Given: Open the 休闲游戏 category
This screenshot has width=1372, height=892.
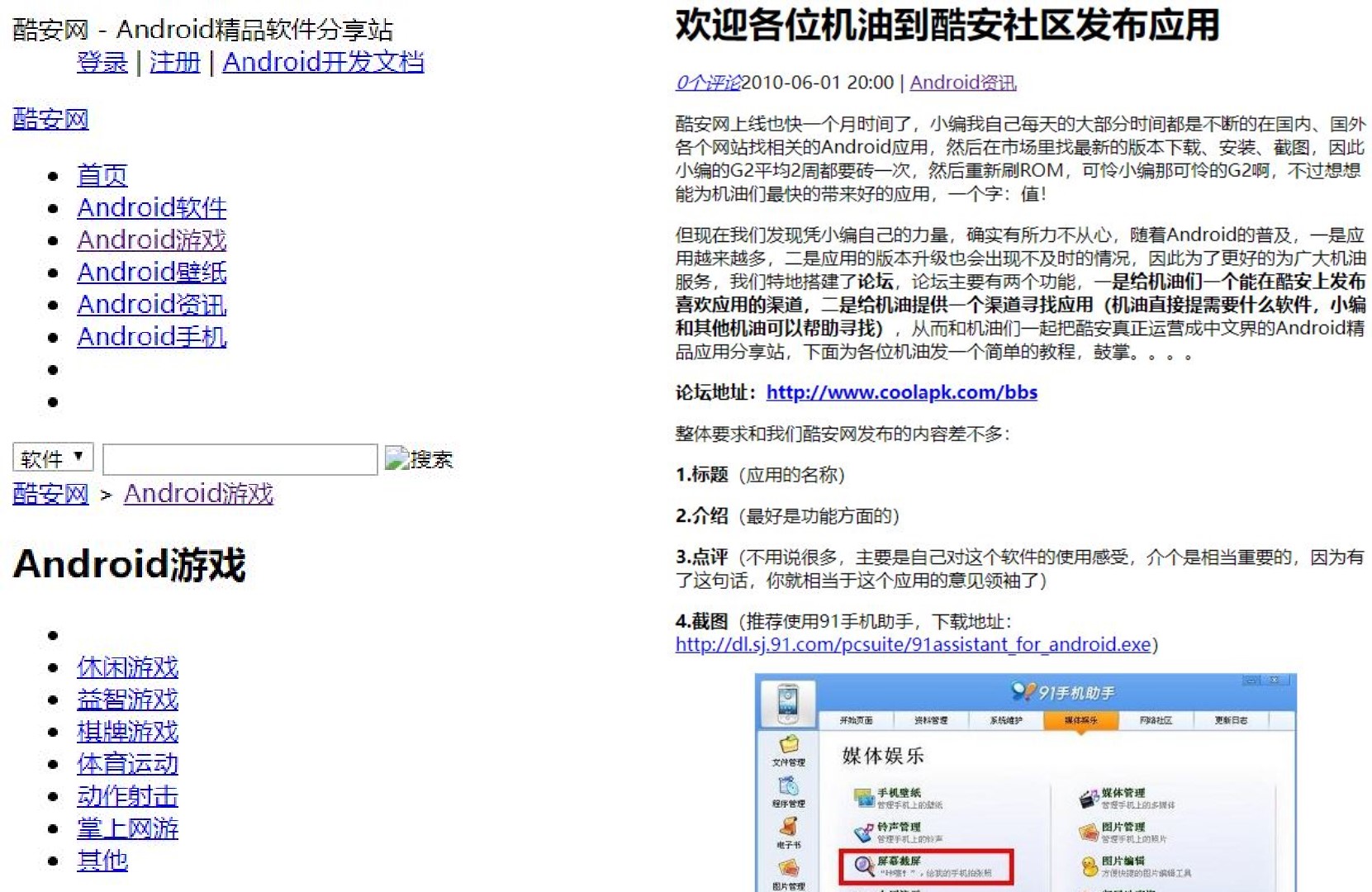Looking at the screenshot, I should click(x=128, y=667).
